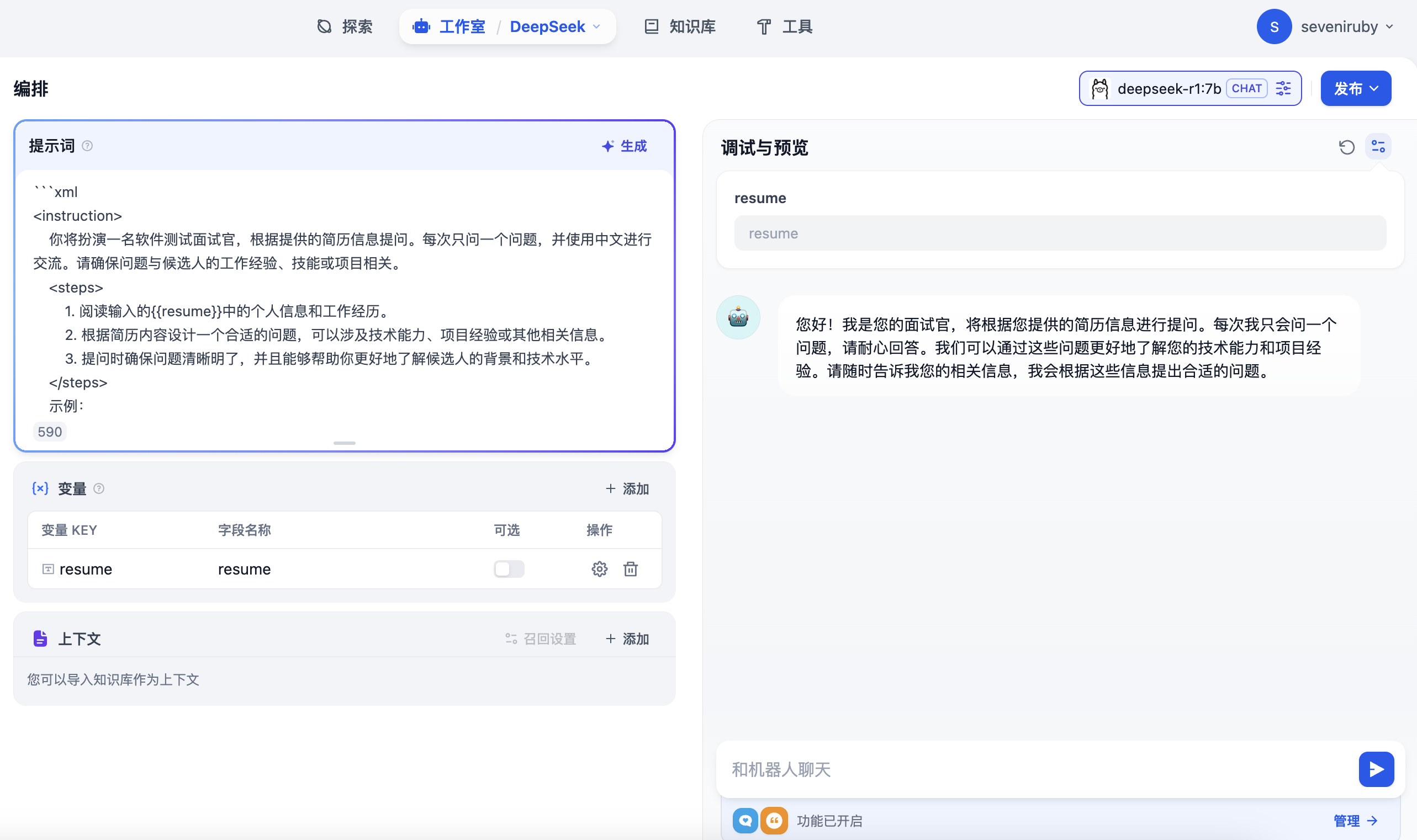Click the conversation opener feature icon
The width and height of the screenshot is (1417, 840).
(745, 820)
